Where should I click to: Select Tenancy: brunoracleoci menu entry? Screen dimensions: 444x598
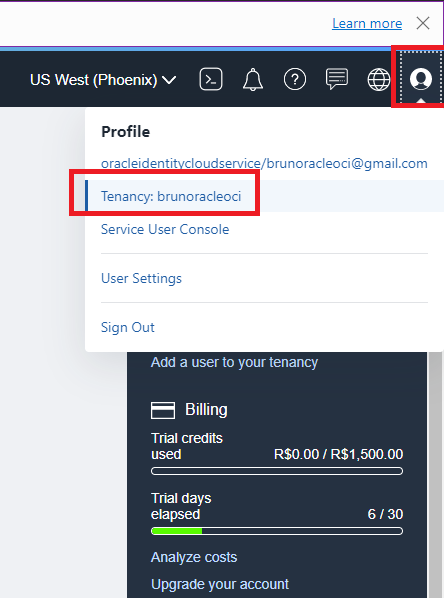click(171, 196)
